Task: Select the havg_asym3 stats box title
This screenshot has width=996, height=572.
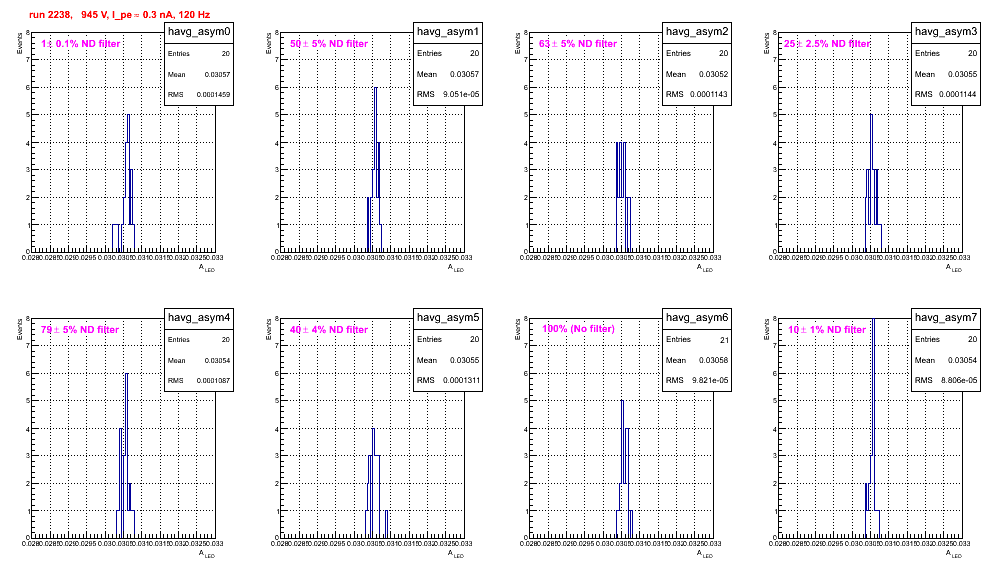Action: (x=946, y=32)
